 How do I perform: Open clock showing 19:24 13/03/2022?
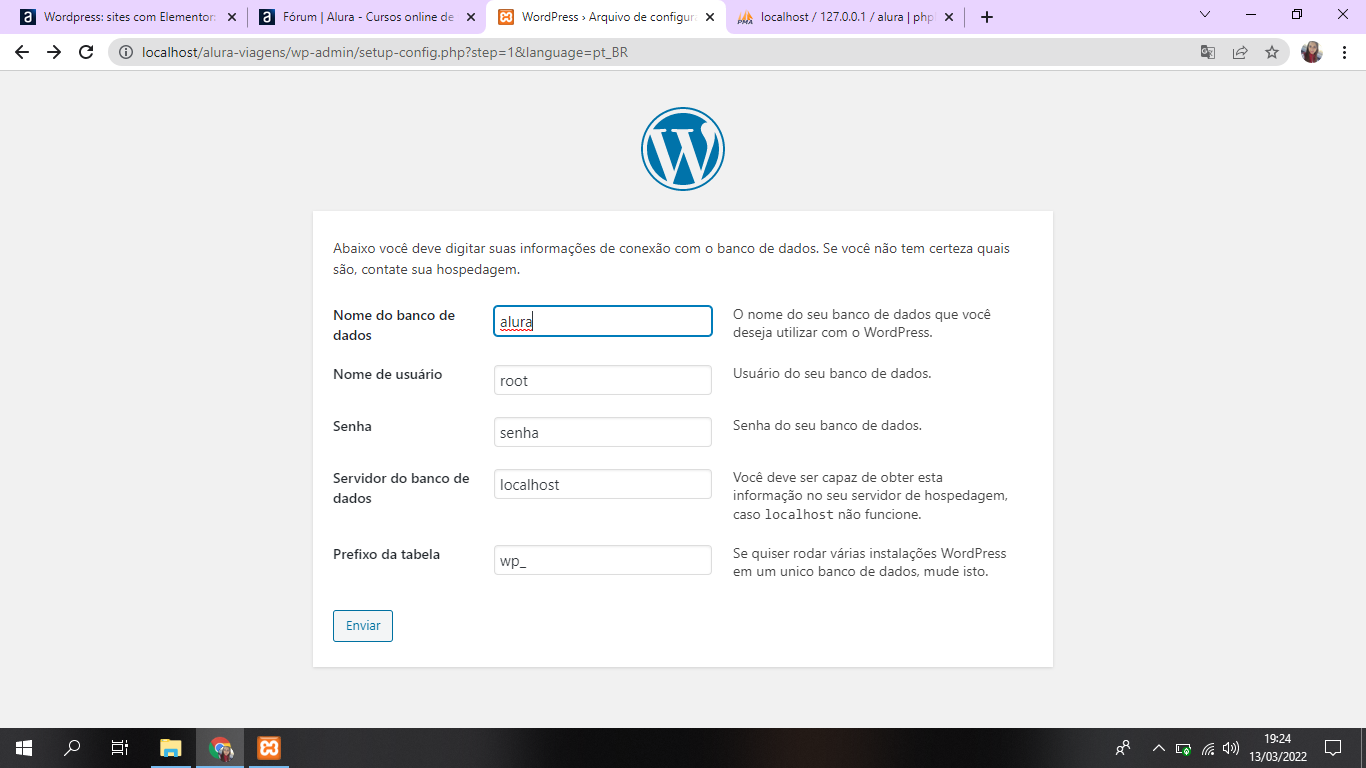pos(1277,748)
